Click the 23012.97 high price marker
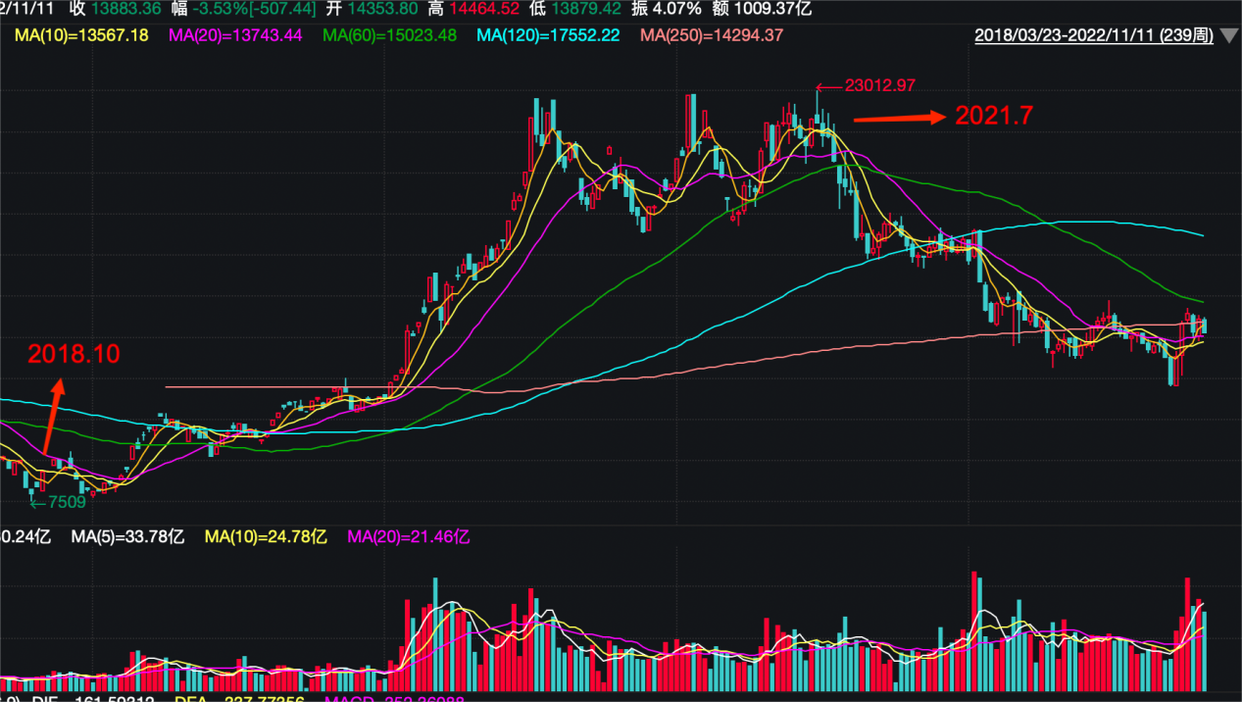This screenshot has height=702, width=1242. (878, 86)
